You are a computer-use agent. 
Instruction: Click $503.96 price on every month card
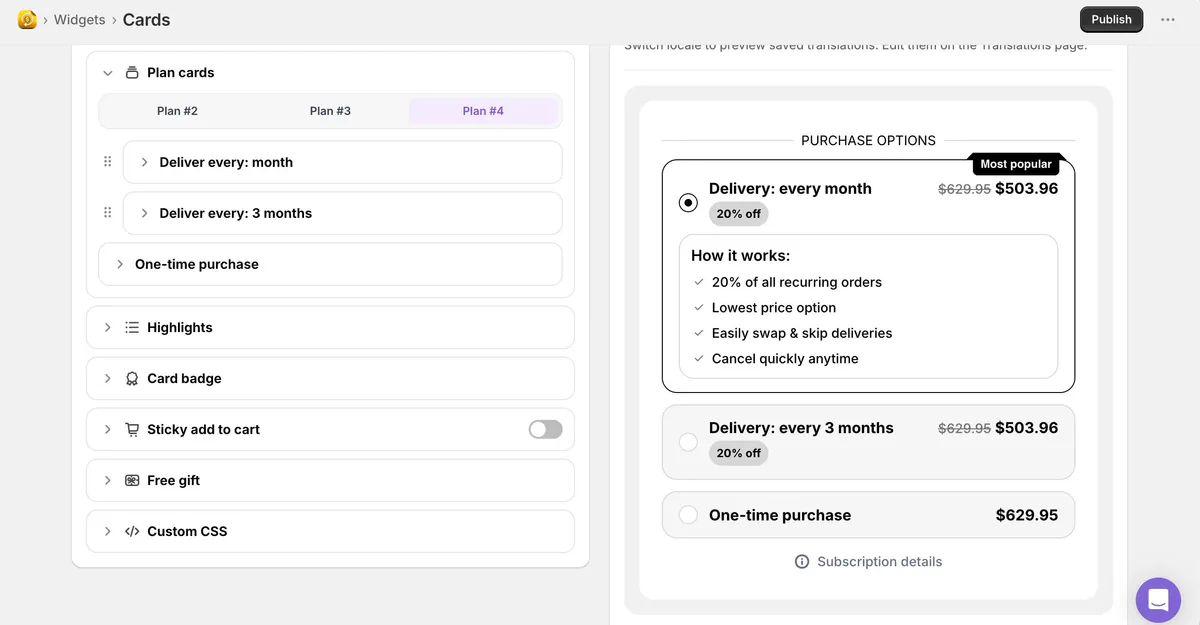coord(1027,188)
